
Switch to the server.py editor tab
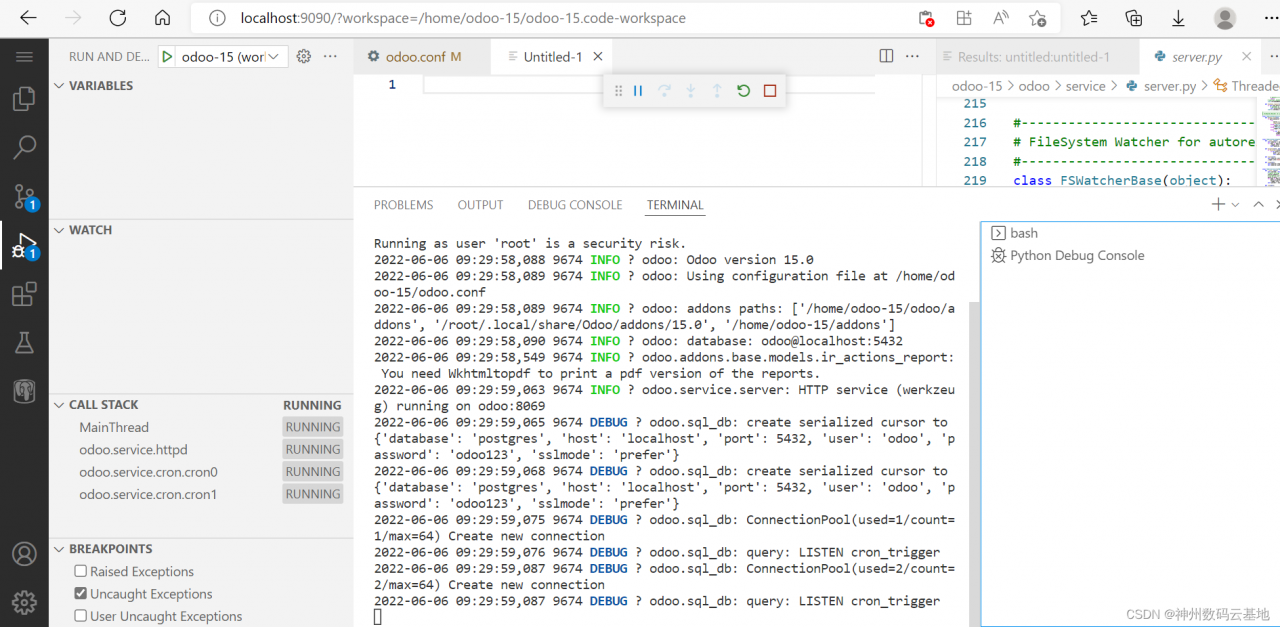[1198, 57]
